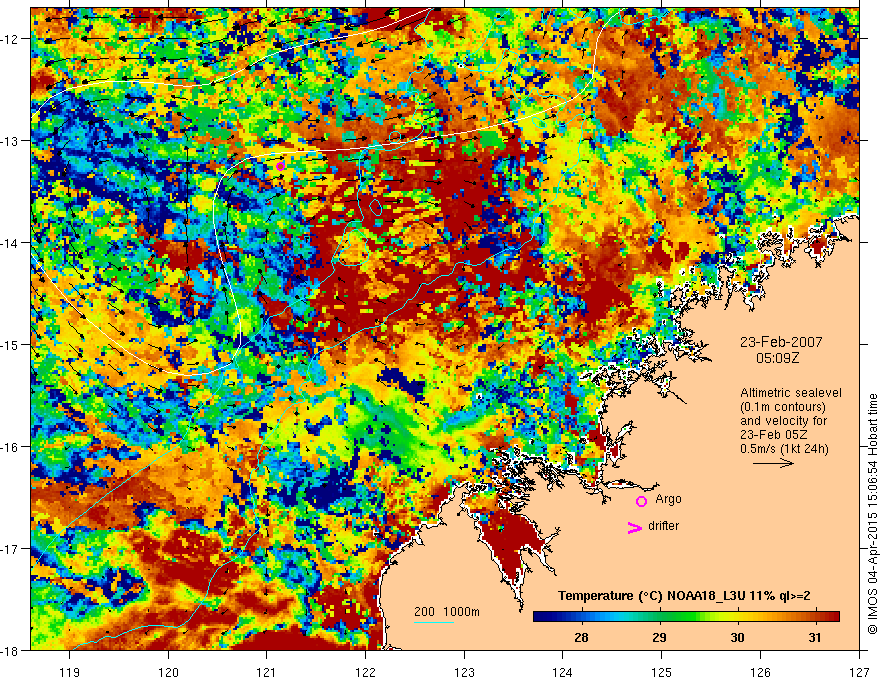
Task: Click longitude axis label 121
Action: pyautogui.click(x=267, y=672)
